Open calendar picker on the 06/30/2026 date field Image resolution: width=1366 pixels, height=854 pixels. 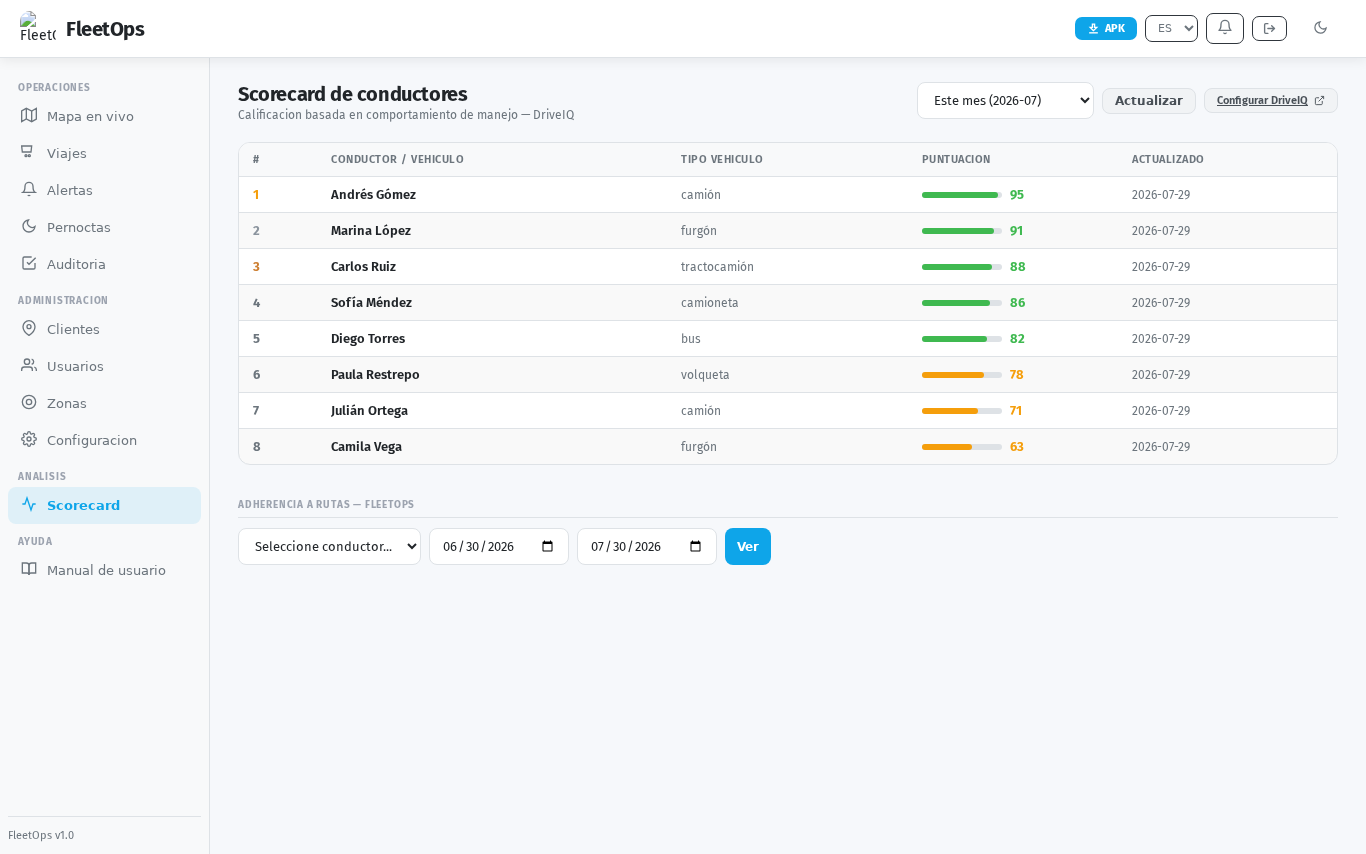547,546
